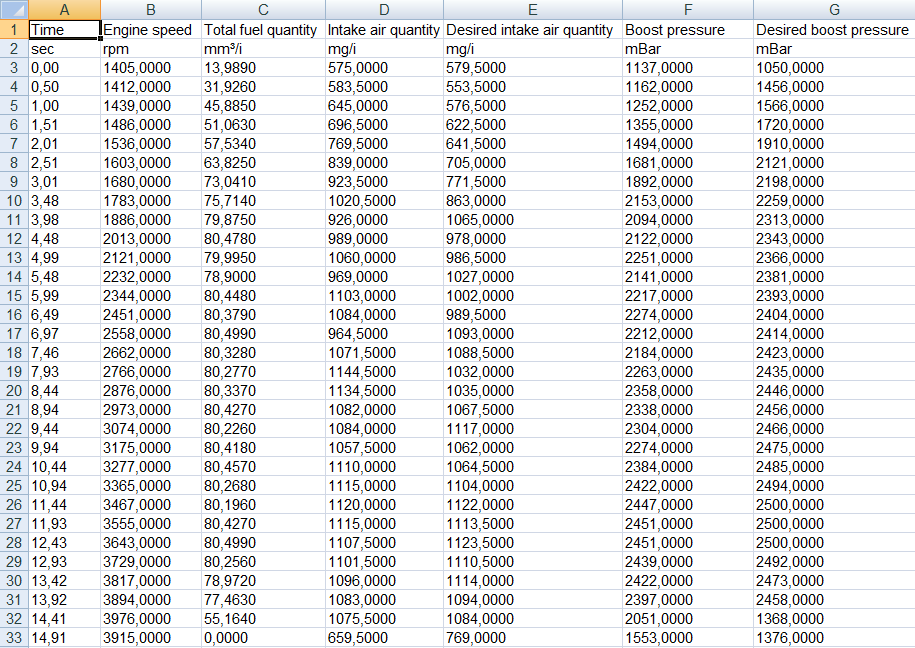This screenshot has width=915, height=648.
Task: Click the 'sec' unit cell
Action: click(64, 48)
